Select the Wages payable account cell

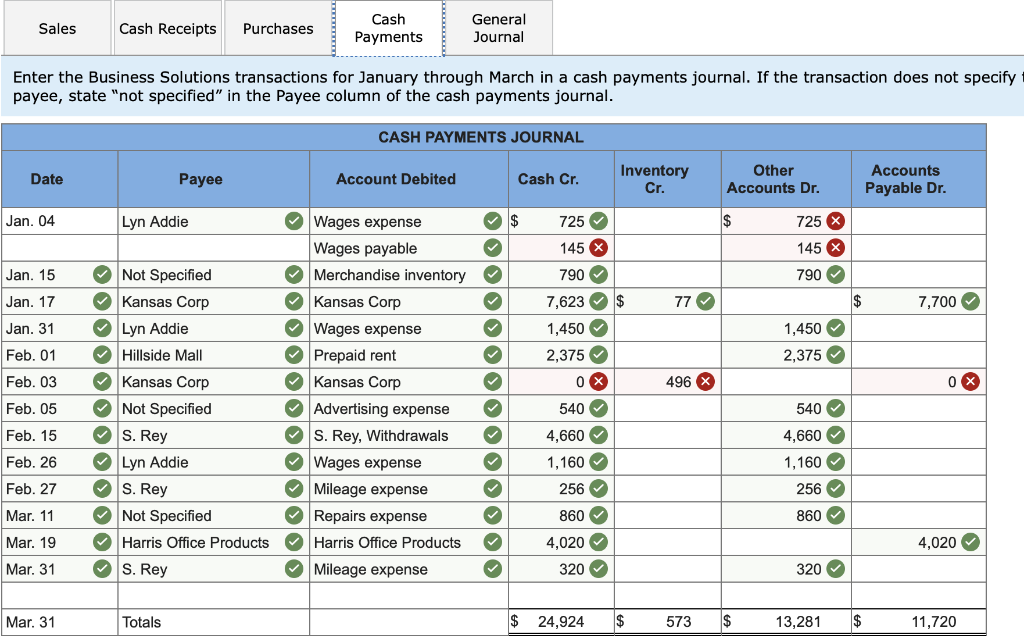click(409, 248)
